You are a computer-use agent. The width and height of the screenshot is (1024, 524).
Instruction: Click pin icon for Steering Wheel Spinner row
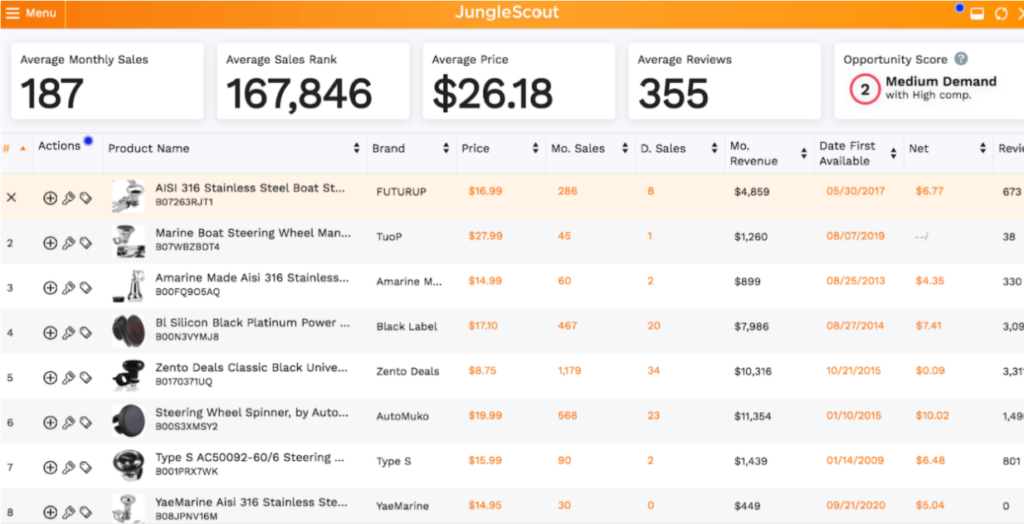tap(69, 423)
